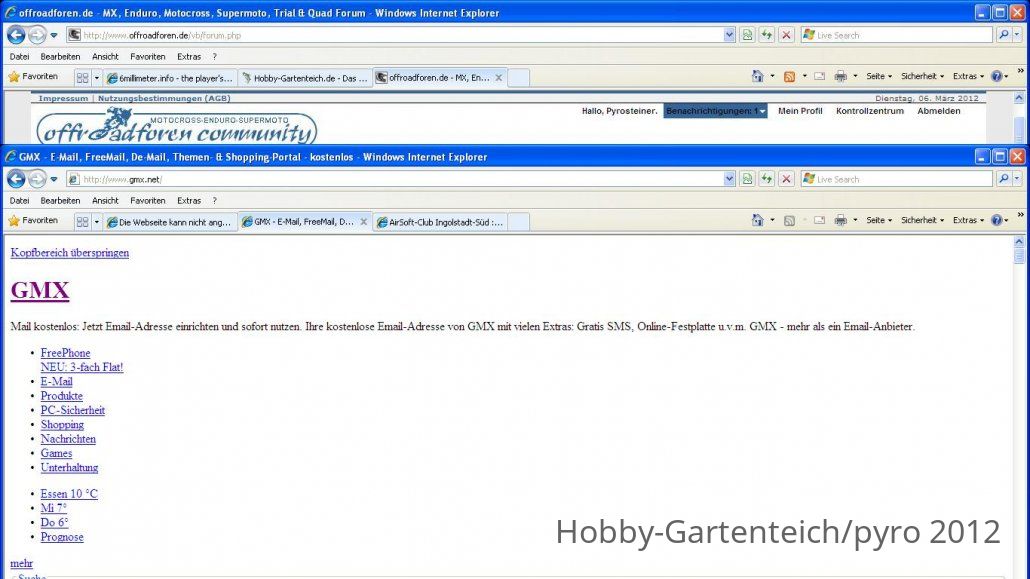Screen dimensions: 1030x579
Task: Open the Help icon in offroadforen window
Action: pos(996,76)
